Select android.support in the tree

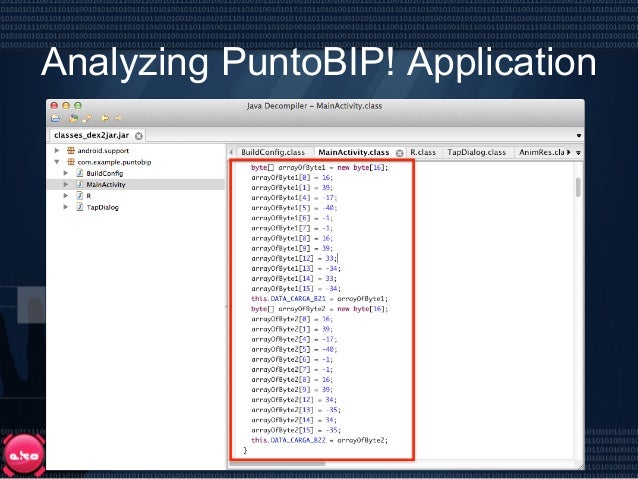pyautogui.click(x=103, y=151)
